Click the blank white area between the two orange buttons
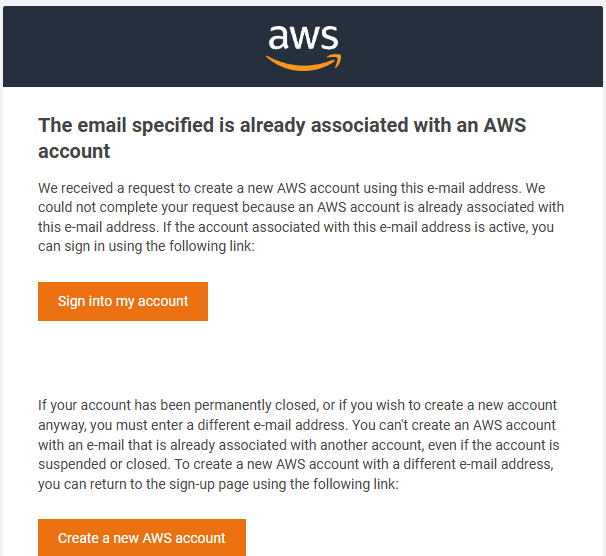 tap(301, 359)
